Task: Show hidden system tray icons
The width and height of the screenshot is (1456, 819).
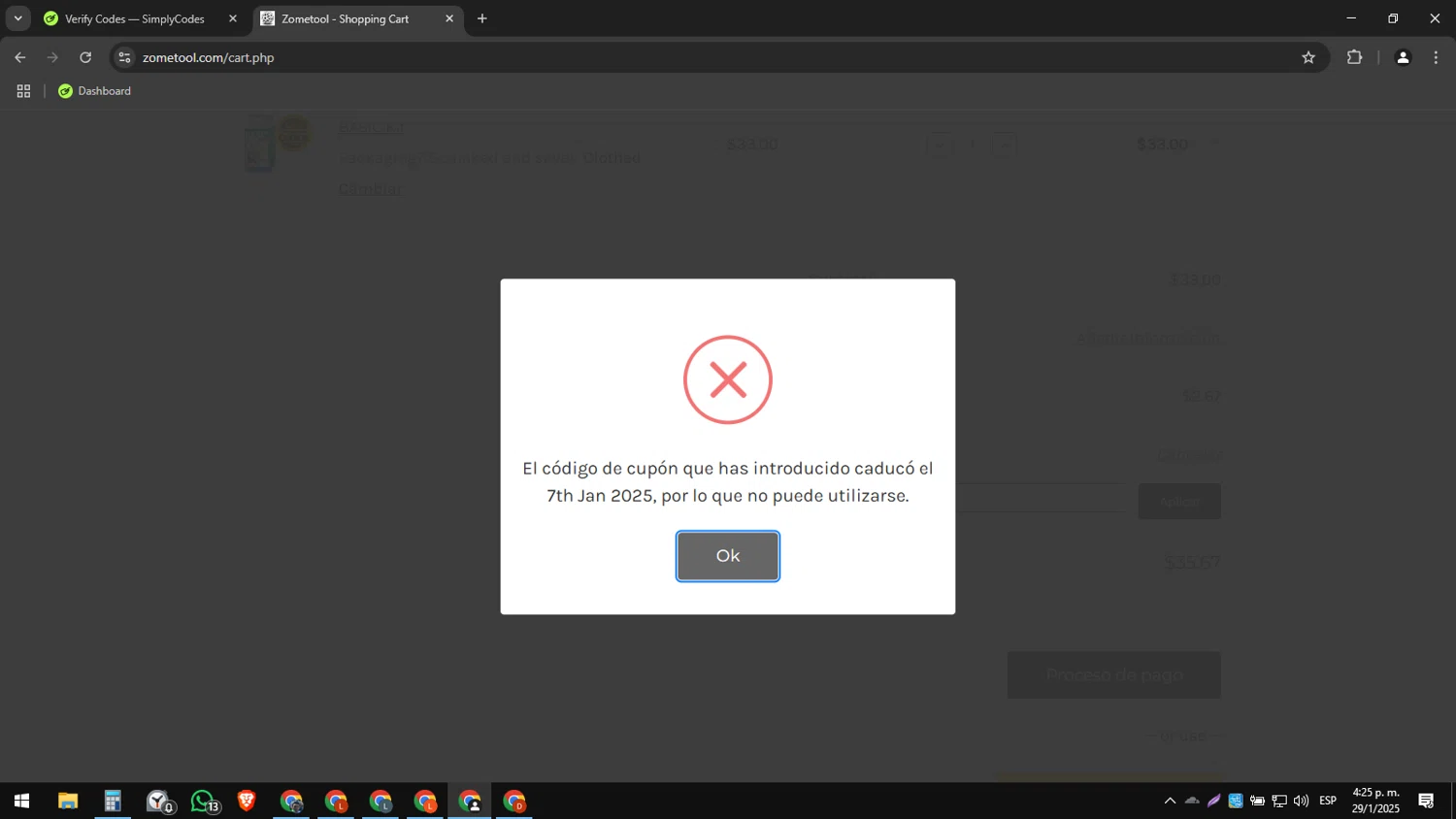Action: (x=1170, y=801)
